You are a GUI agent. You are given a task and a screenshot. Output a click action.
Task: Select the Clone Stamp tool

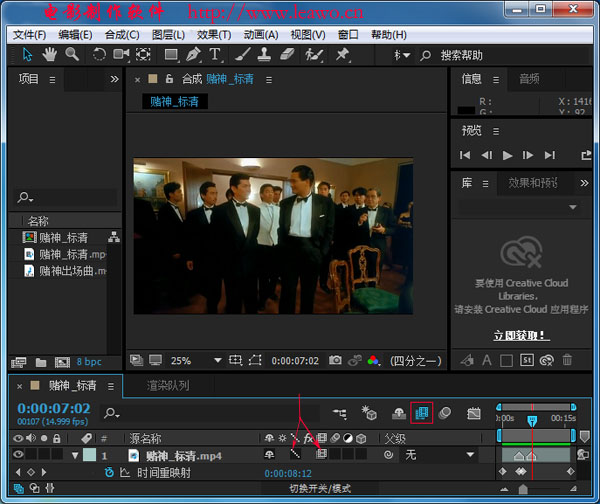264,54
